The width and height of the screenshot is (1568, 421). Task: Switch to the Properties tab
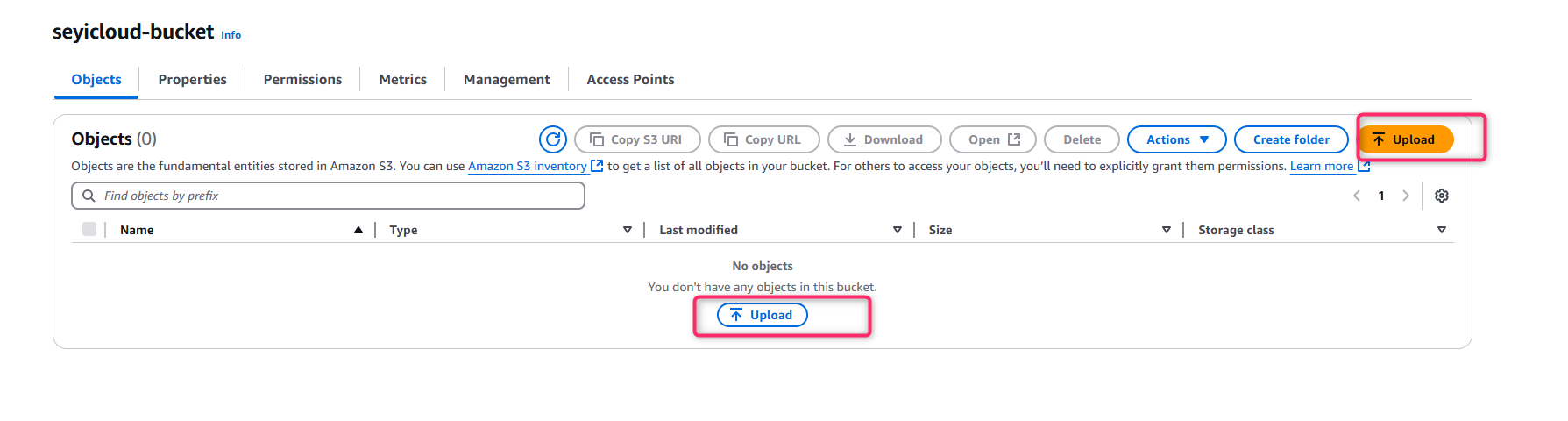(192, 79)
